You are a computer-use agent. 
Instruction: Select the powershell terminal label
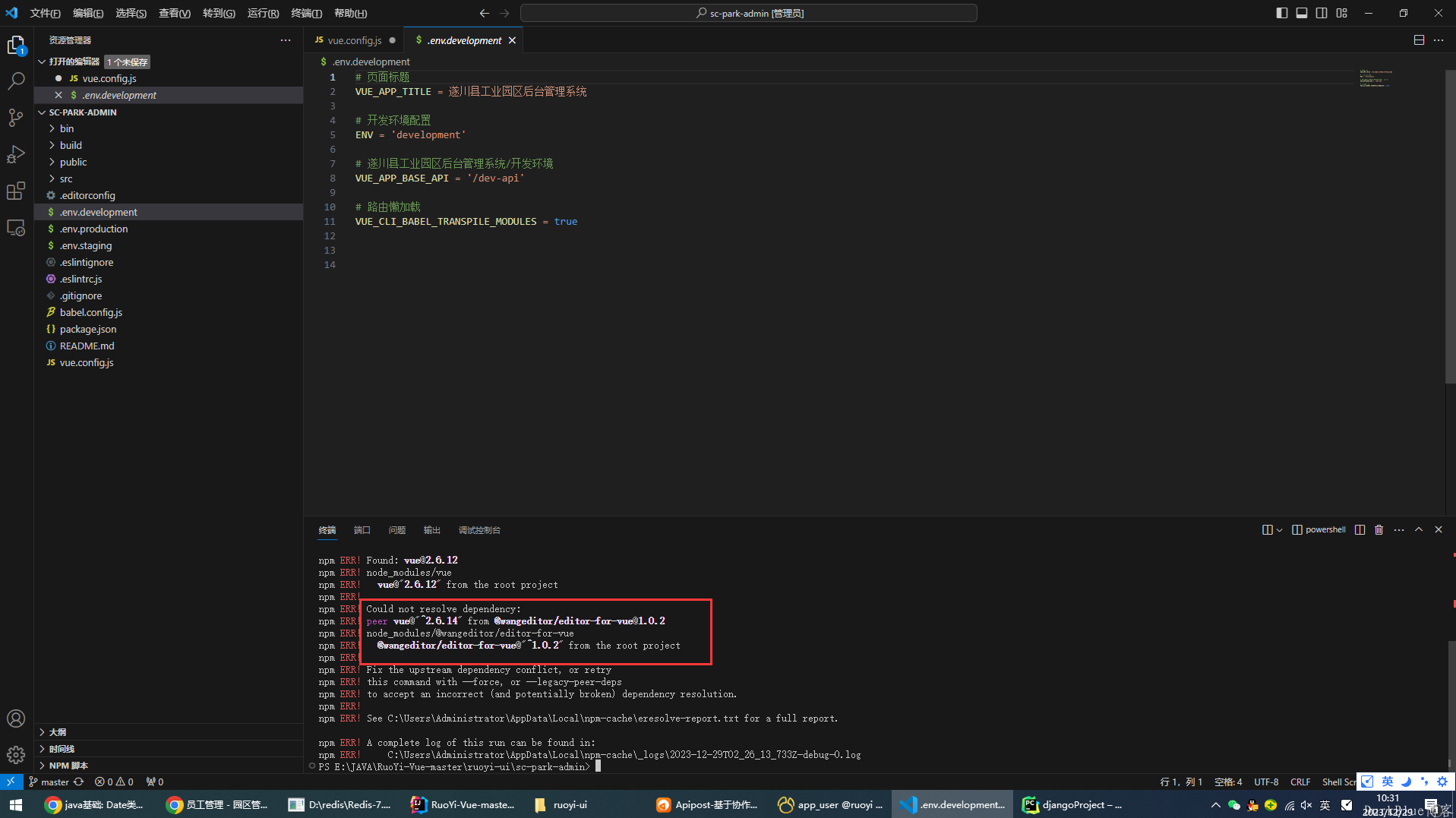tap(1319, 529)
